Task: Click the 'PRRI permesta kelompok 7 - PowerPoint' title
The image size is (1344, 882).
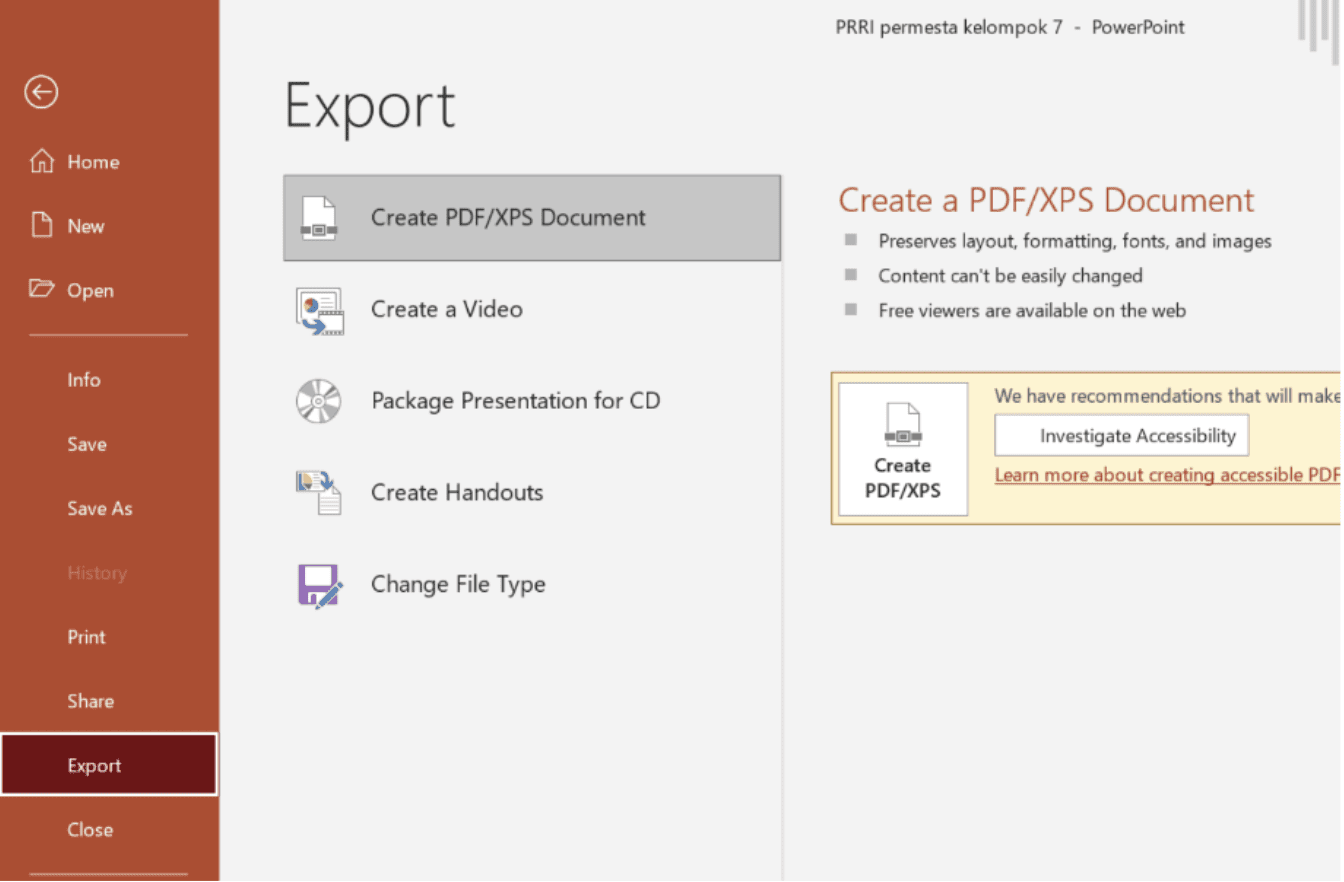Action: [x=1010, y=28]
